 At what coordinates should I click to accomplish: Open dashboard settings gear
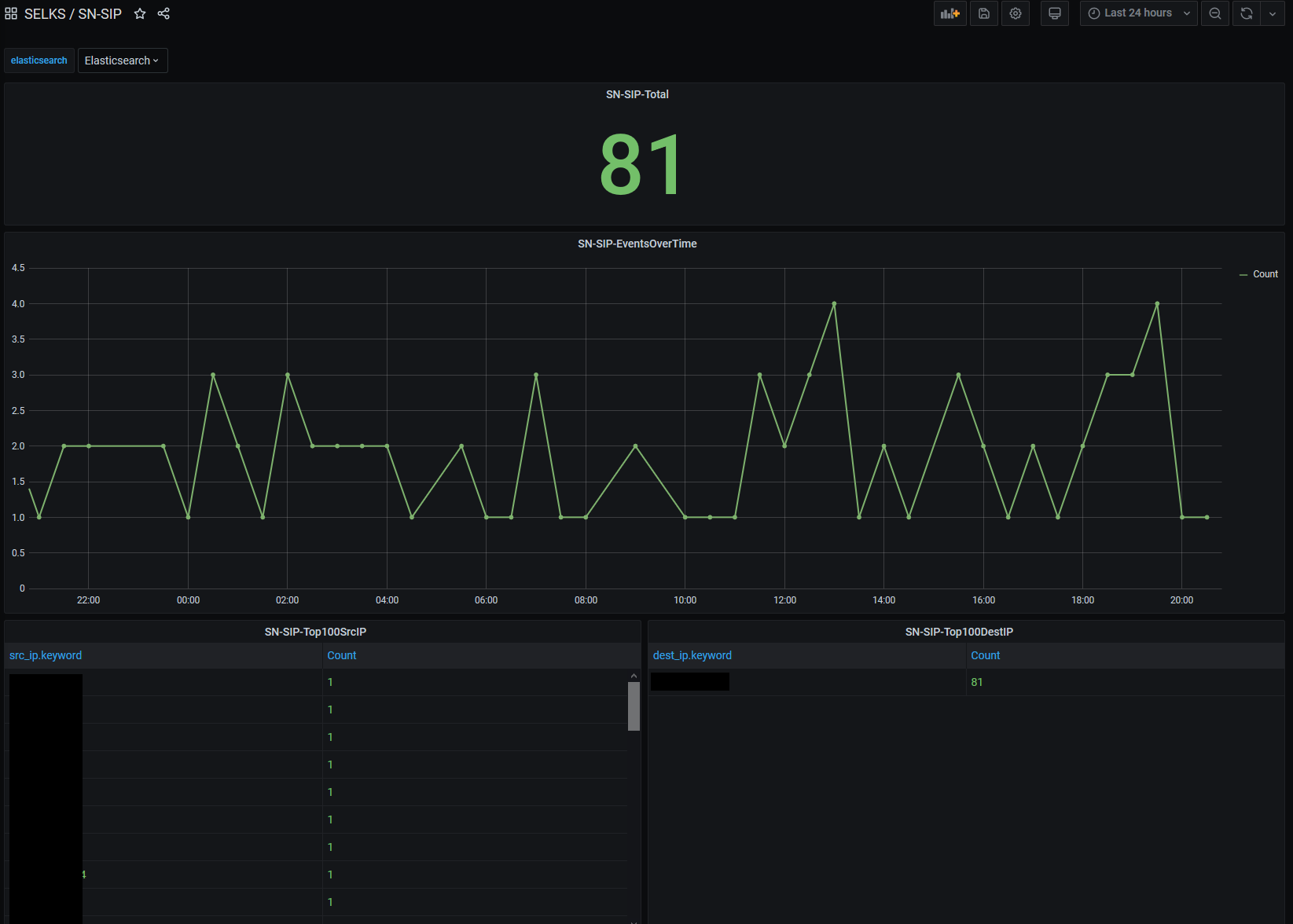(1016, 13)
